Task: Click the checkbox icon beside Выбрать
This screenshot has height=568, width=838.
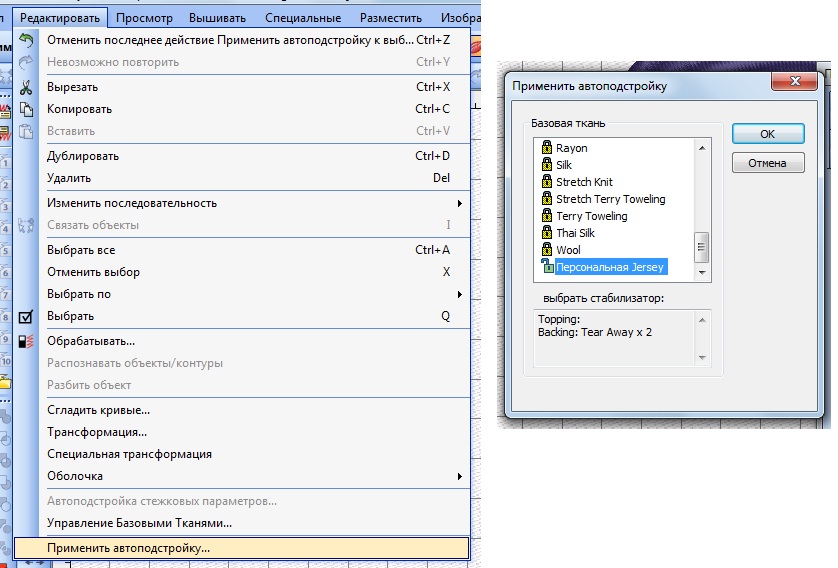Action: [26, 316]
